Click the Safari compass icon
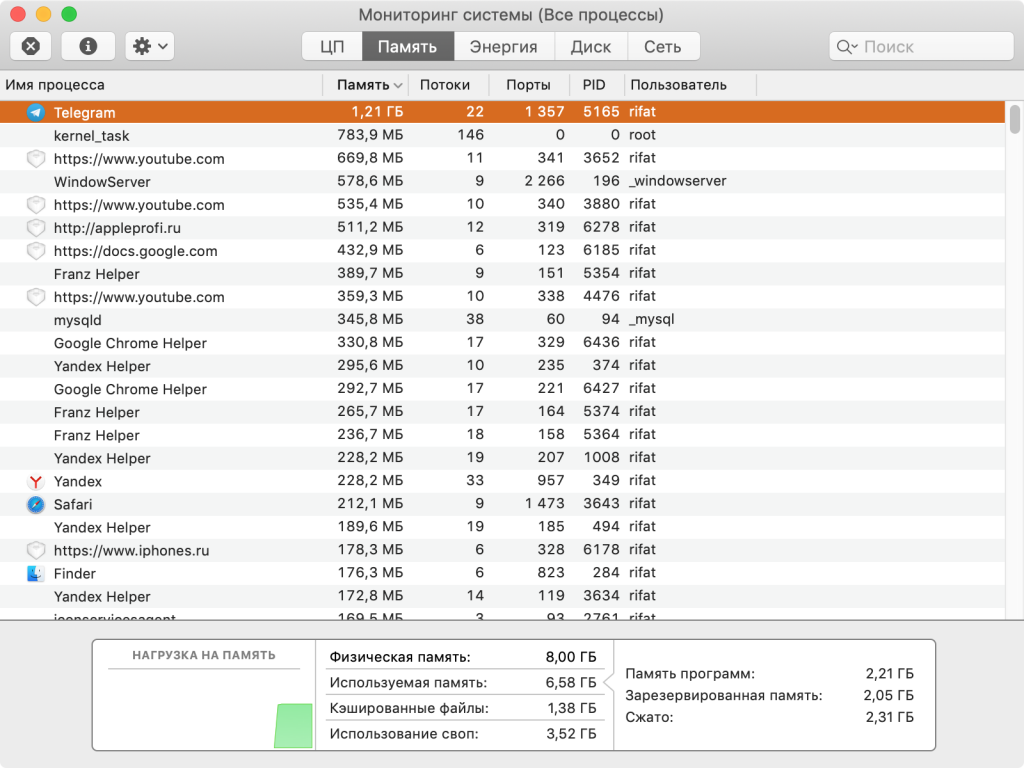The height and width of the screenshot is (768, 1024). (x=36, y=504)
